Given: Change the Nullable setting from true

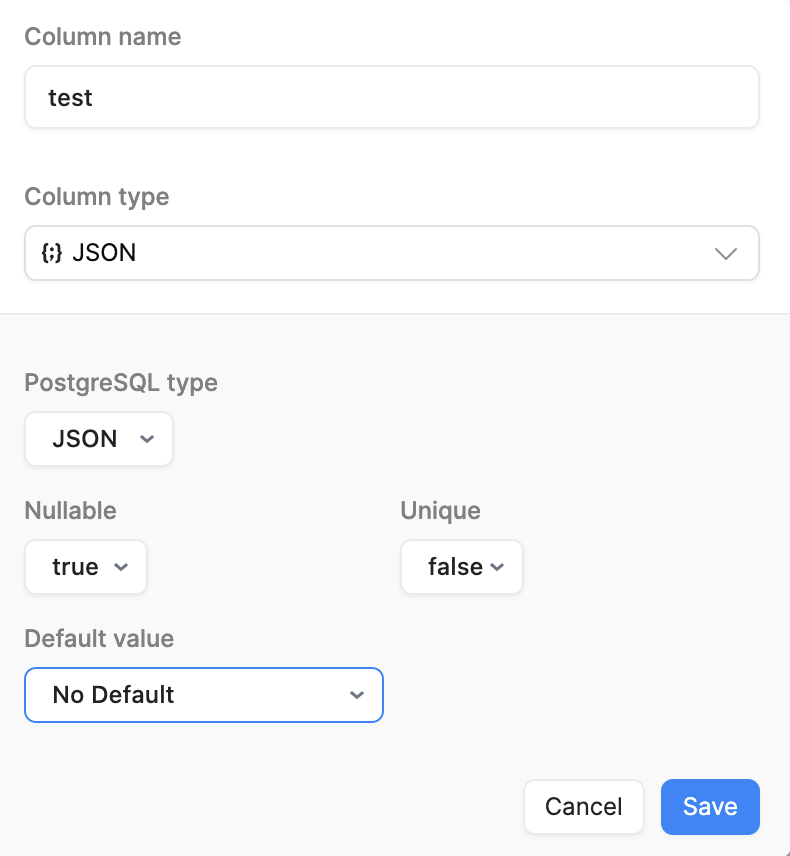Looking at the screenshot, I should pos(85,567).
